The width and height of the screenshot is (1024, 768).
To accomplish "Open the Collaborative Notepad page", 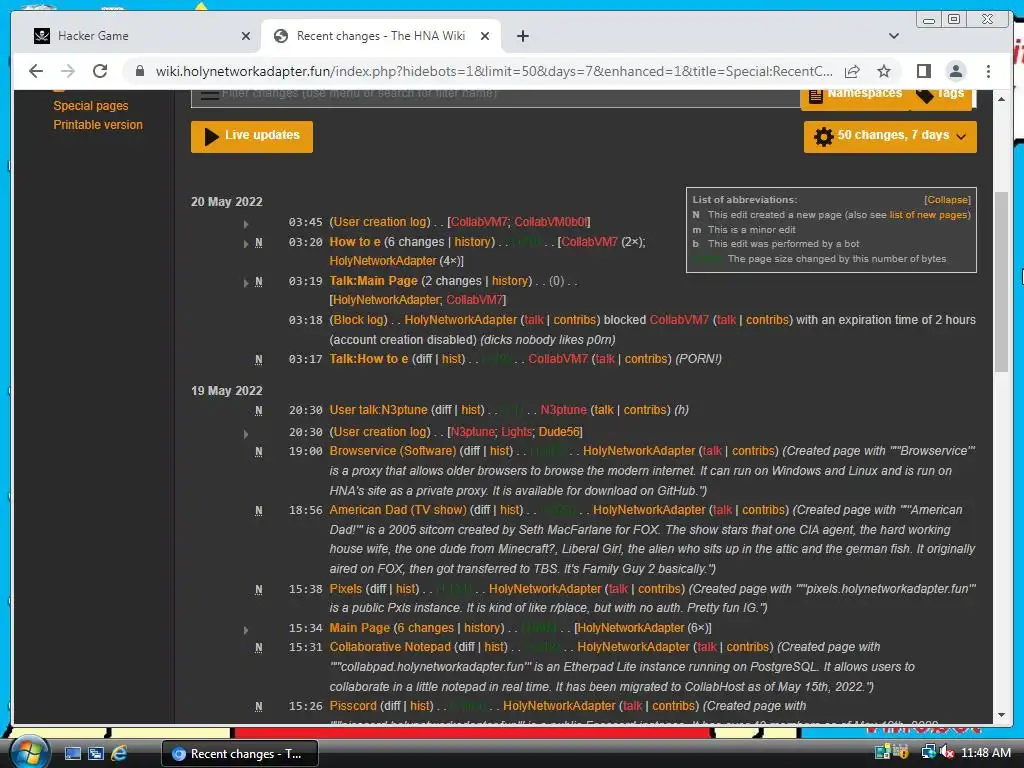I will 390,647.
